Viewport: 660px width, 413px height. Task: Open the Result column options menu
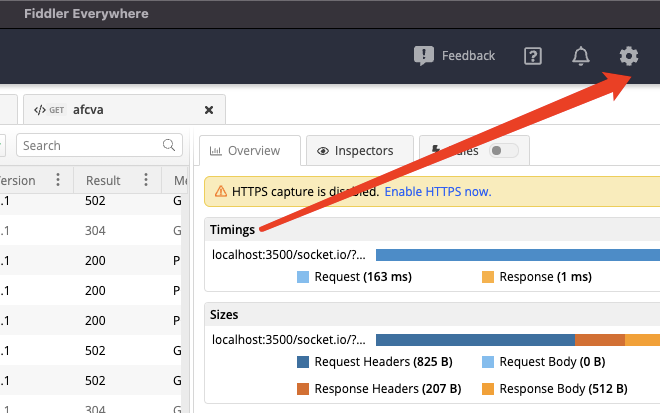point(147,180)
